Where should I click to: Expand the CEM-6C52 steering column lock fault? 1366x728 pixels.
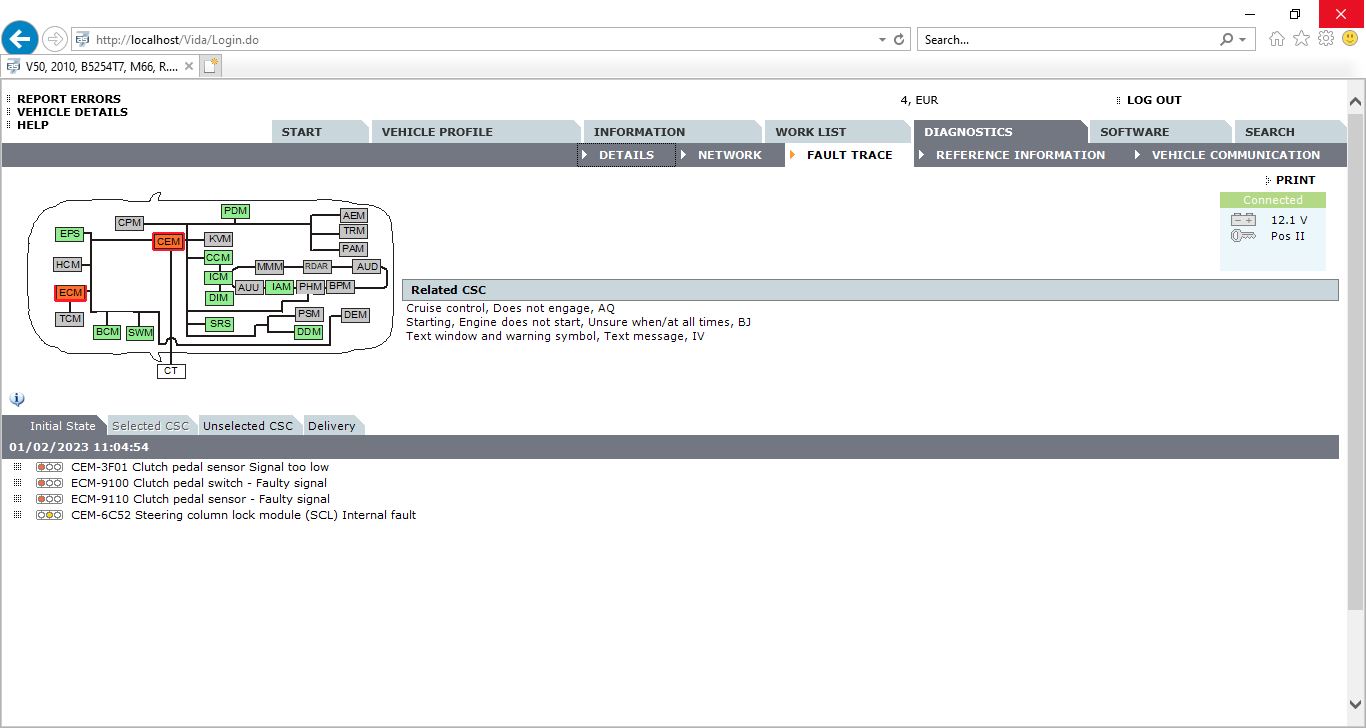coord(17,515)
